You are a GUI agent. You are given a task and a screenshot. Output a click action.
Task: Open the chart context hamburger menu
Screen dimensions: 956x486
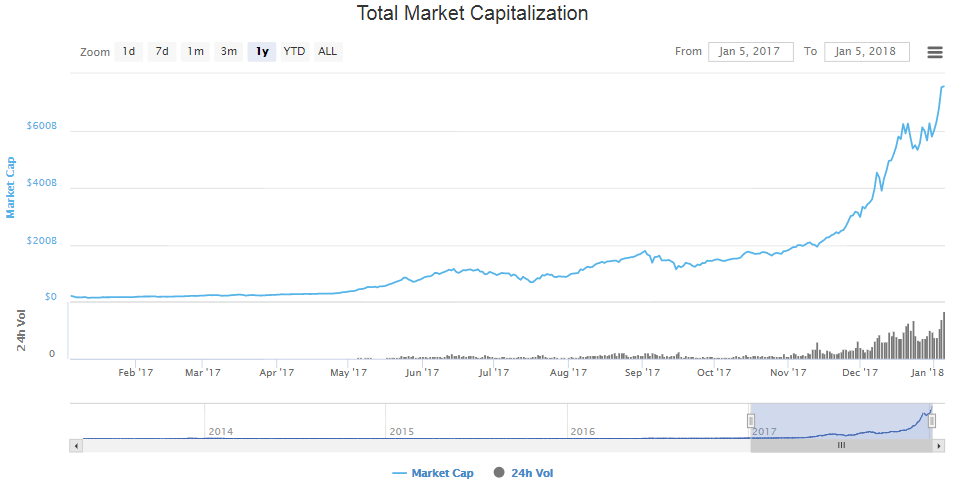pyautogui.click(x=935, y=52)
